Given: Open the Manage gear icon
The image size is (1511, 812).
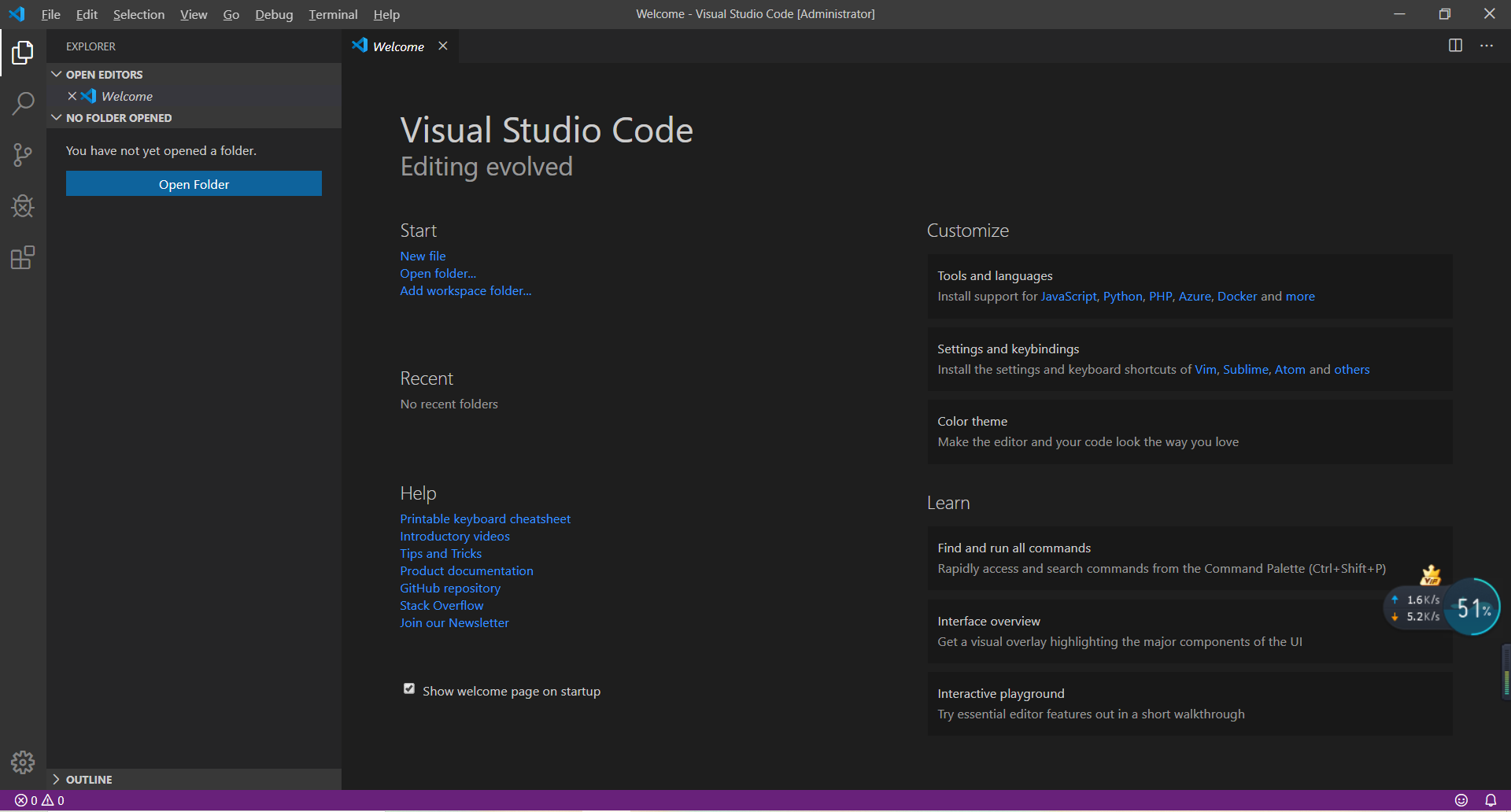Looking at the screenshot, I should click(23, 762).
